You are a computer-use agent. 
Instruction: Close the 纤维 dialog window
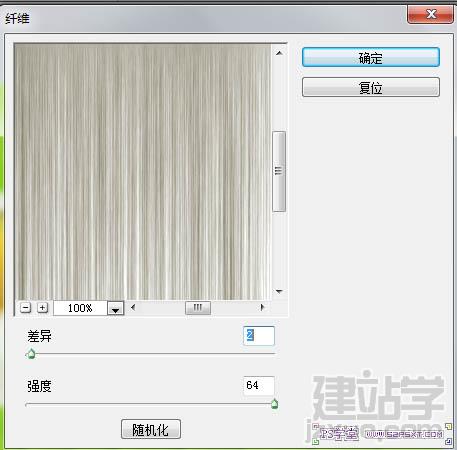[430, 14]
